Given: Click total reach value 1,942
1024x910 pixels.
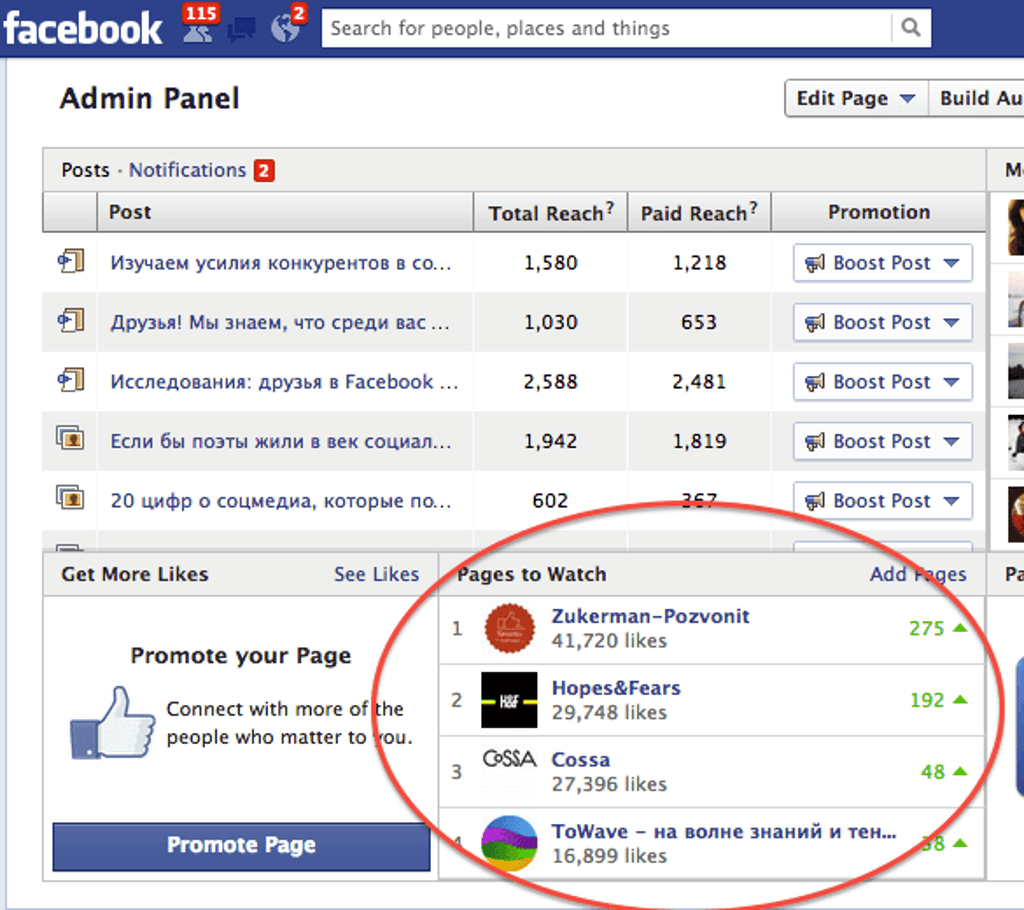Looking at the screenshot, I should (x=551, y=441).
